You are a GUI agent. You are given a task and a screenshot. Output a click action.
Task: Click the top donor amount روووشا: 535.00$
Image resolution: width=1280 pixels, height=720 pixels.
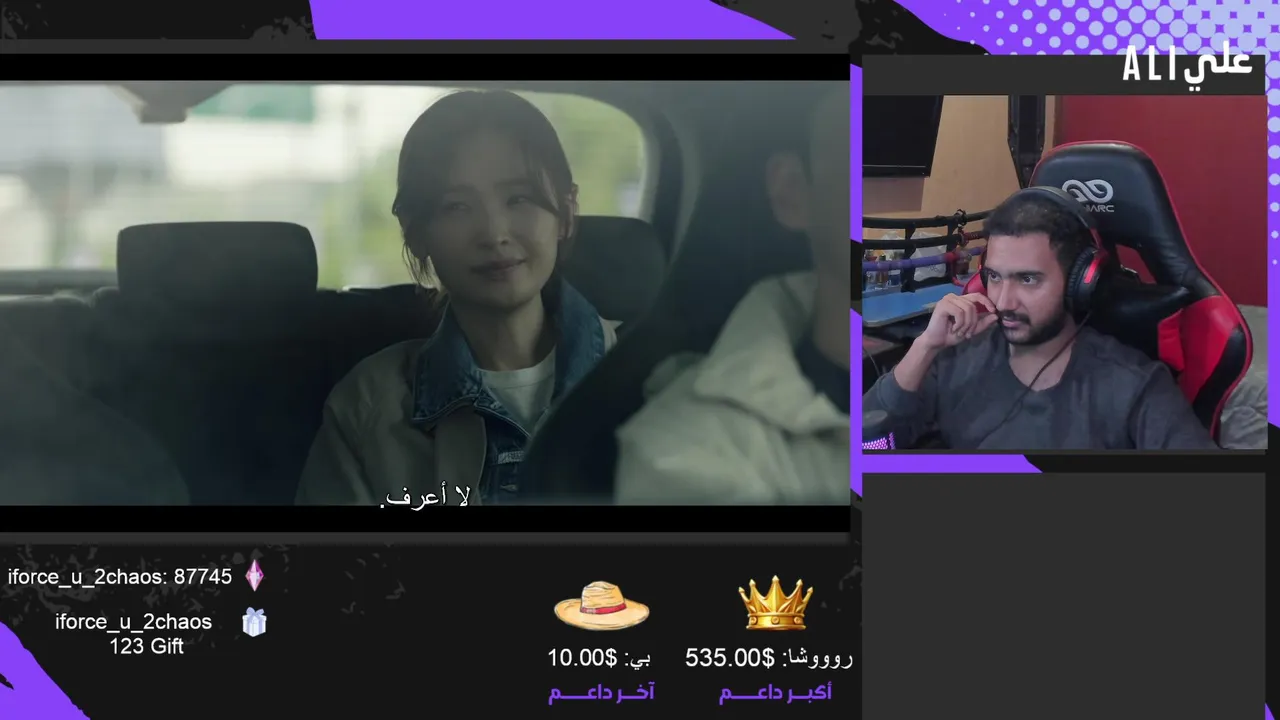tap(769, 658)
